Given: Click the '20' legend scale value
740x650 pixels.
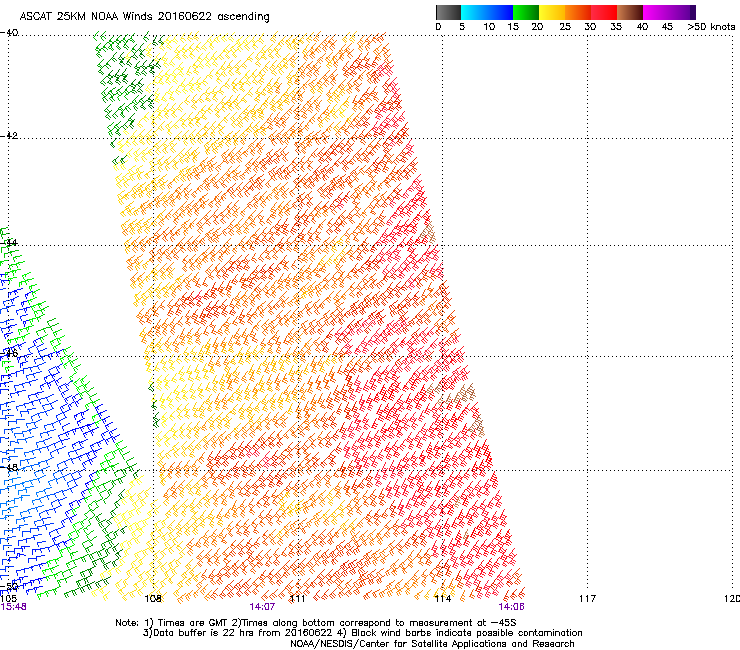Looking at the screenshot, I should tap(537, 27).
